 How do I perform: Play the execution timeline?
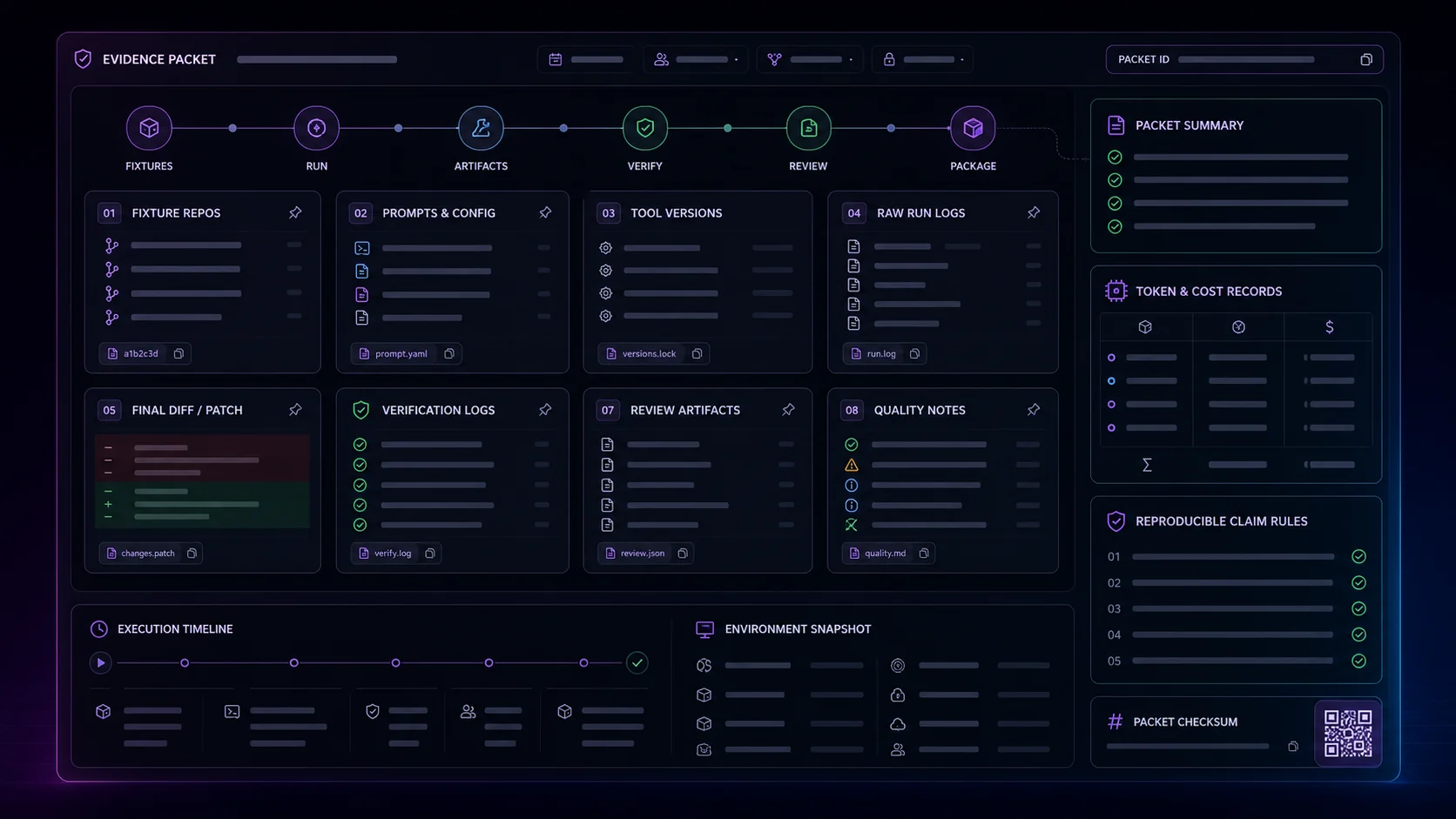click(x=100, y=663)
